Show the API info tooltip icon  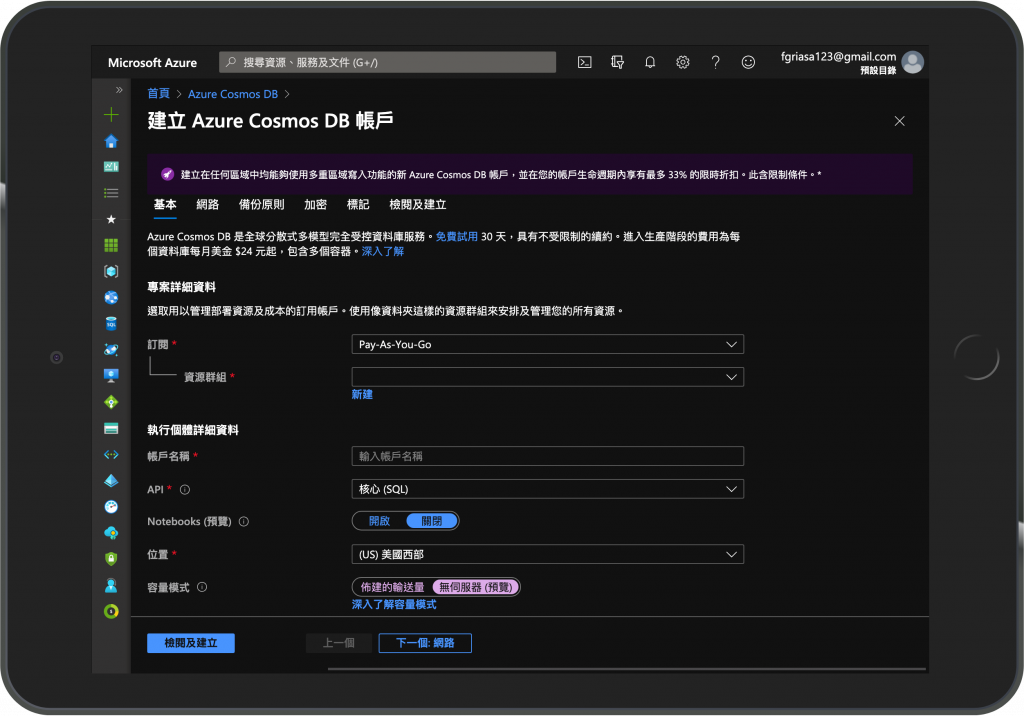click(x=185, y=489)
